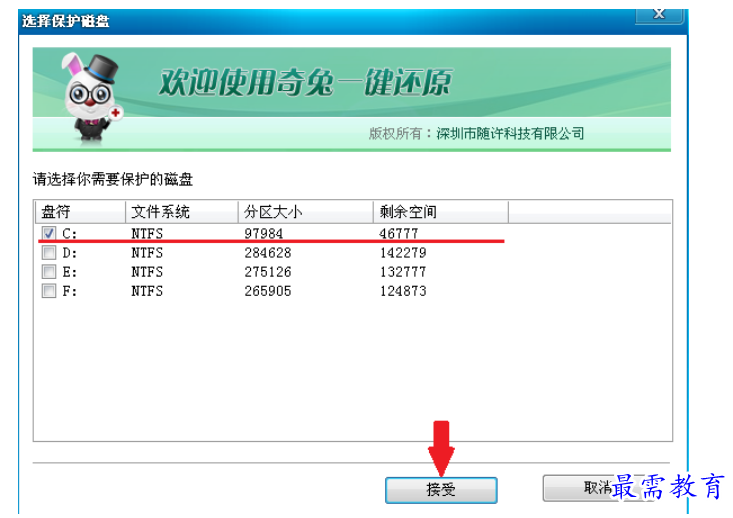The height and width of the screenshot is (518, 733).
Task: Click the F: drive letter label
Action: click(x=70, y=291)
